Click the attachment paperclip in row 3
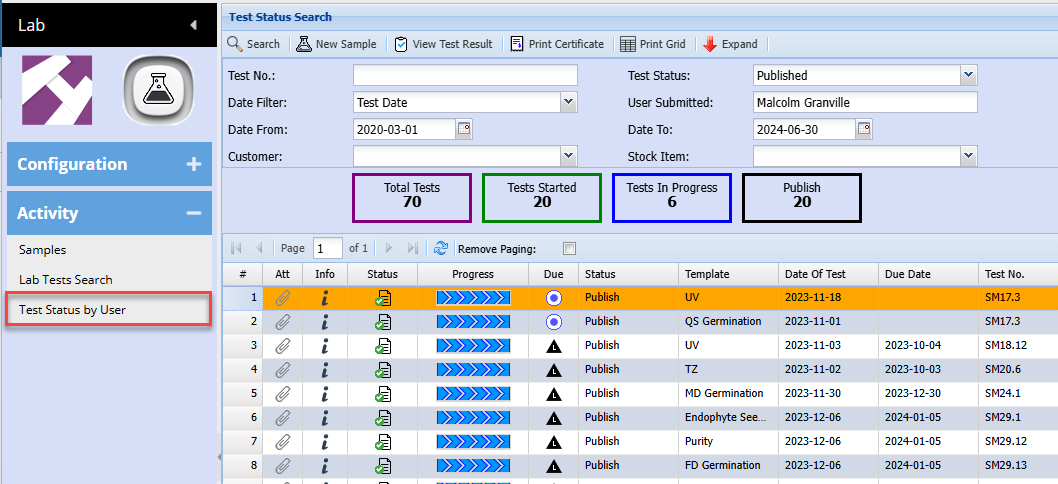Screen dimensions: 1058x484 pos(283,346)
